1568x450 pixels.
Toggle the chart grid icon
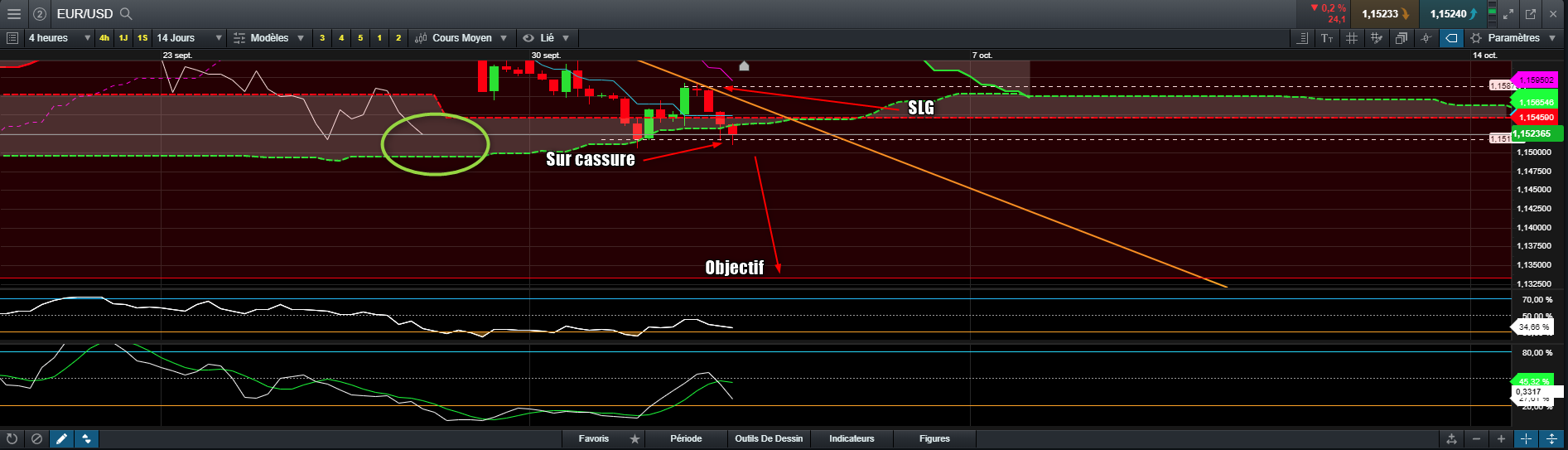point(1352,38)
